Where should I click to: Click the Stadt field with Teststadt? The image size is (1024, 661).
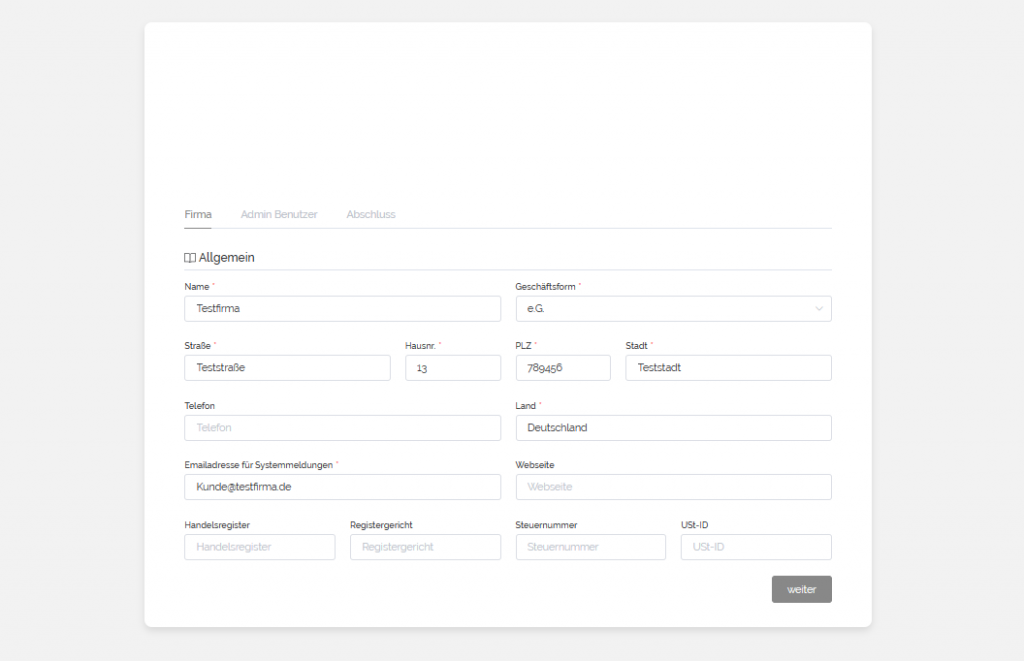coord(728,368)
